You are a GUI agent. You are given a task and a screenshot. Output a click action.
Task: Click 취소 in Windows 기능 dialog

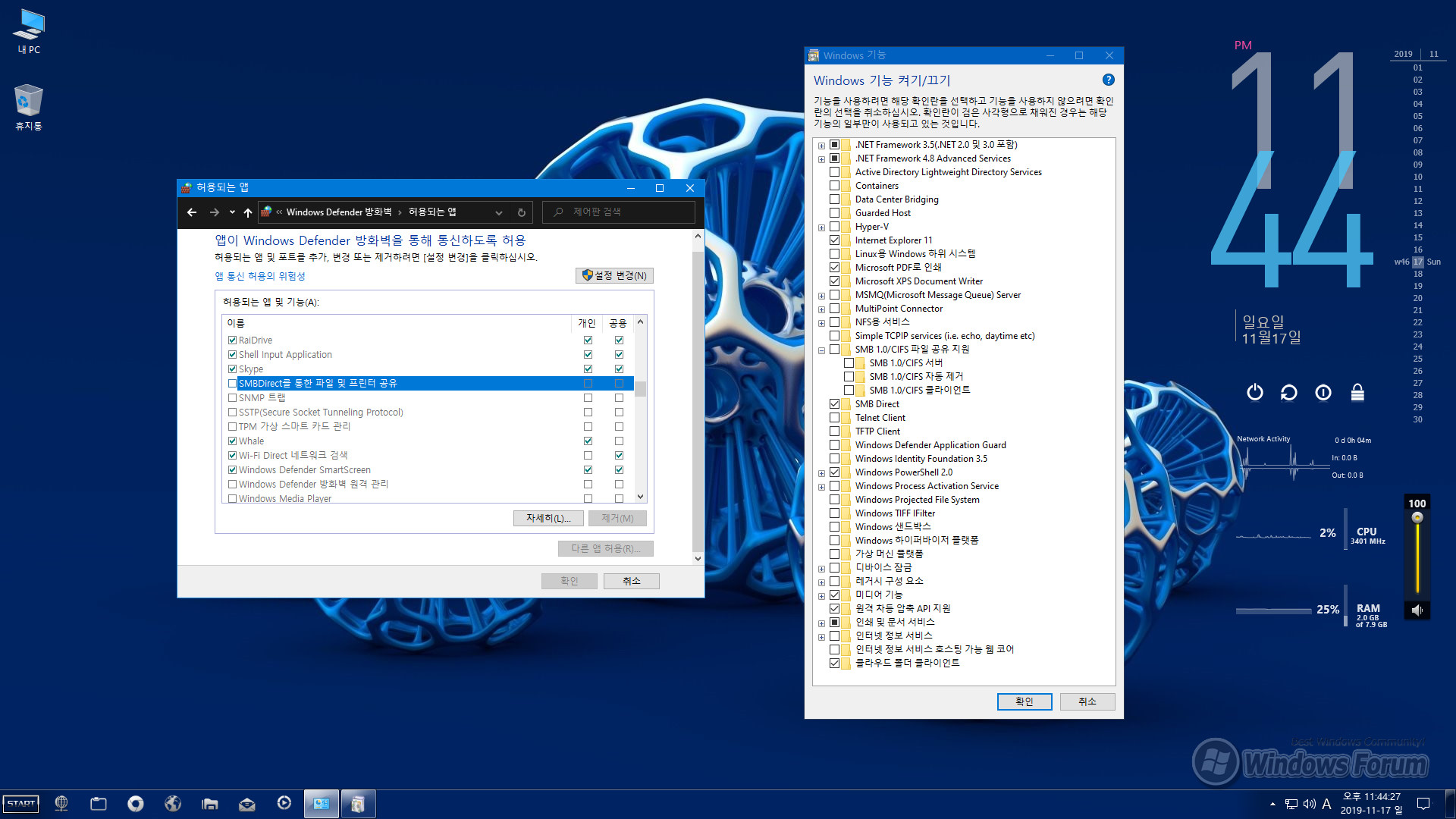click(1087, 701)
